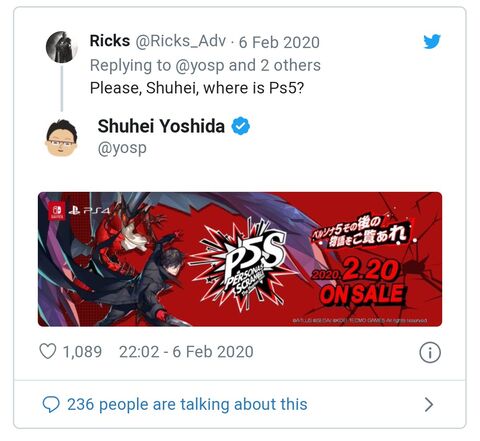This screenshot has width=480, height=441.
Task: Click the Shuhei Yoshida display name
Action: (x=161, y=126)
